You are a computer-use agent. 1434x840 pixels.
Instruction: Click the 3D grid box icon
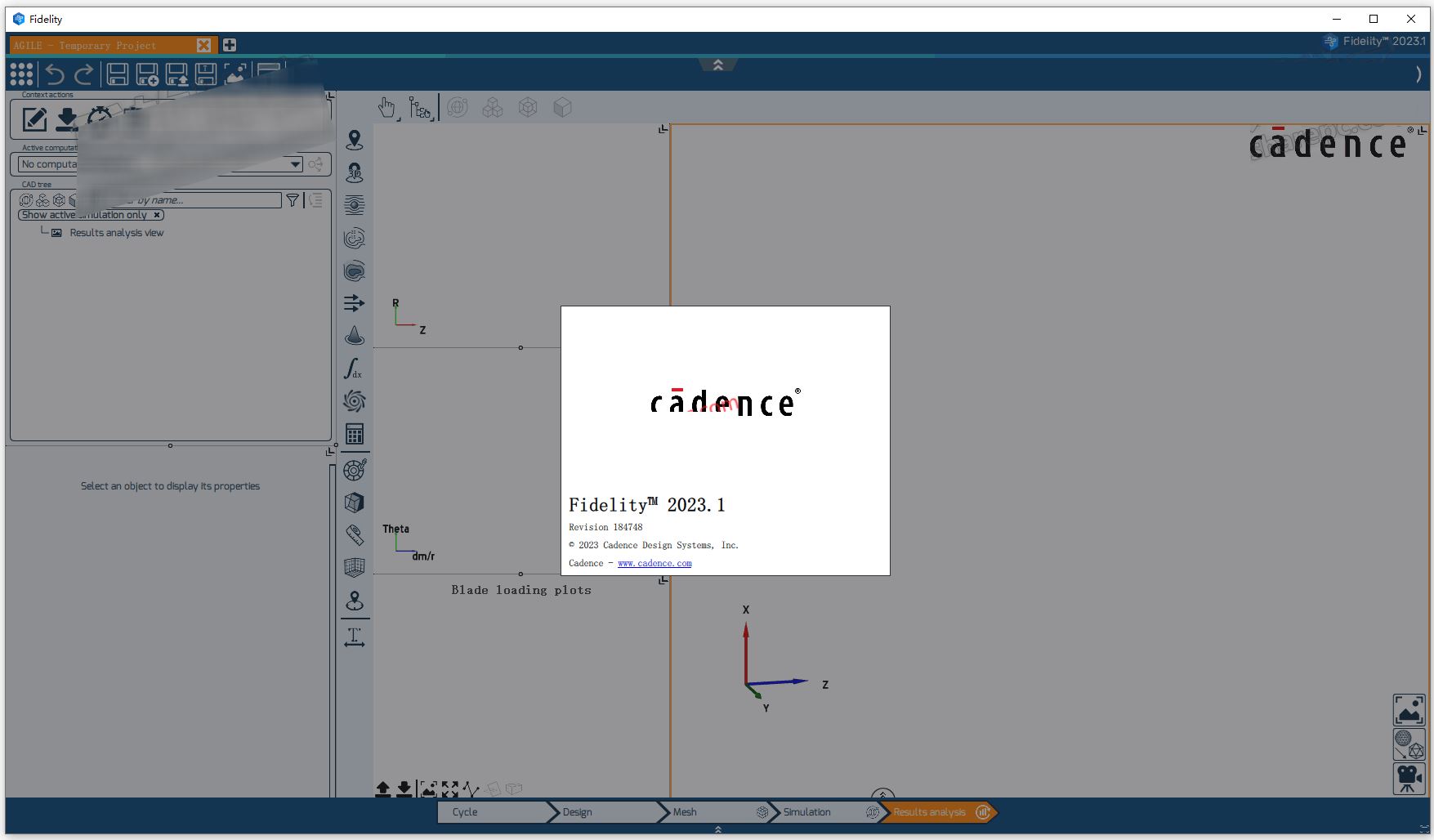pos(355,567)
